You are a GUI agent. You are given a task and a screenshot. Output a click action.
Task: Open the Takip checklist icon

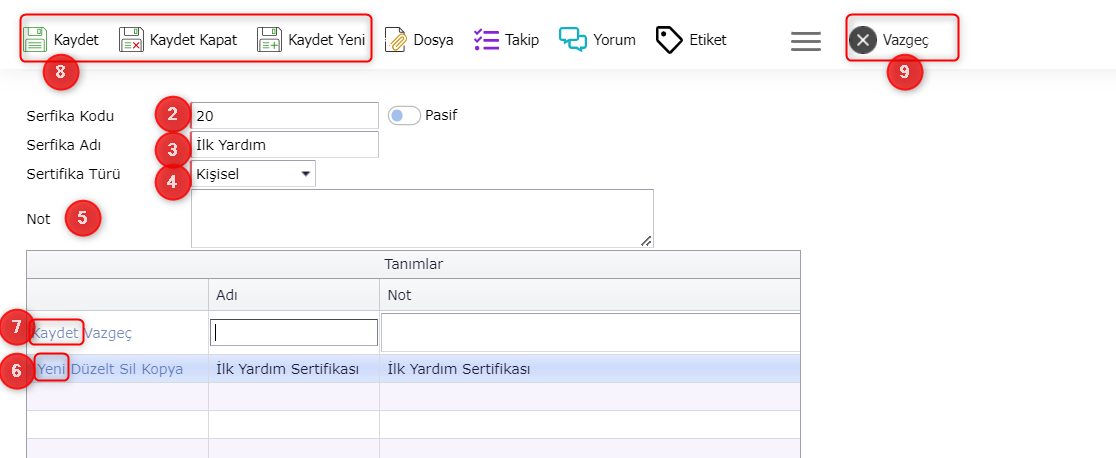[486, 40]
